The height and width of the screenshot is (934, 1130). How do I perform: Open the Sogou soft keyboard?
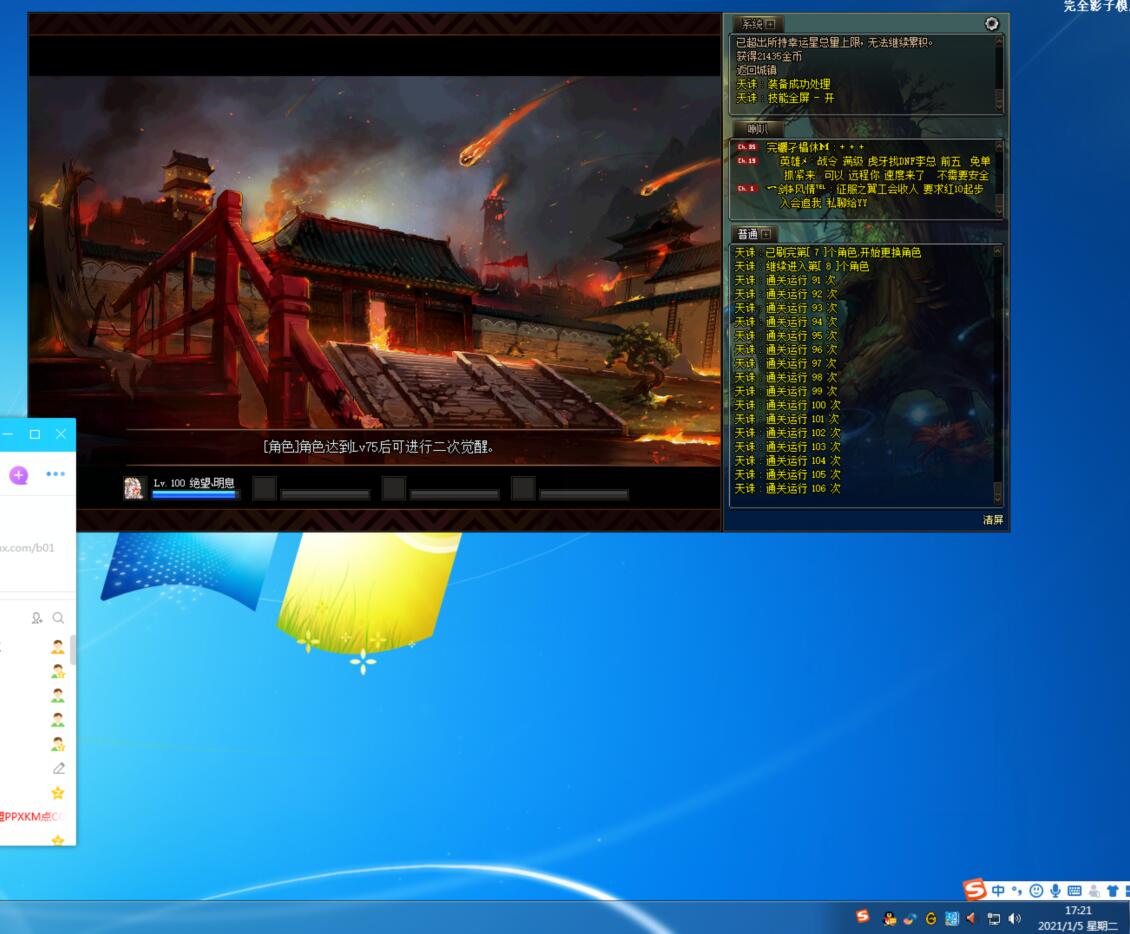[x=1074, y=890]
